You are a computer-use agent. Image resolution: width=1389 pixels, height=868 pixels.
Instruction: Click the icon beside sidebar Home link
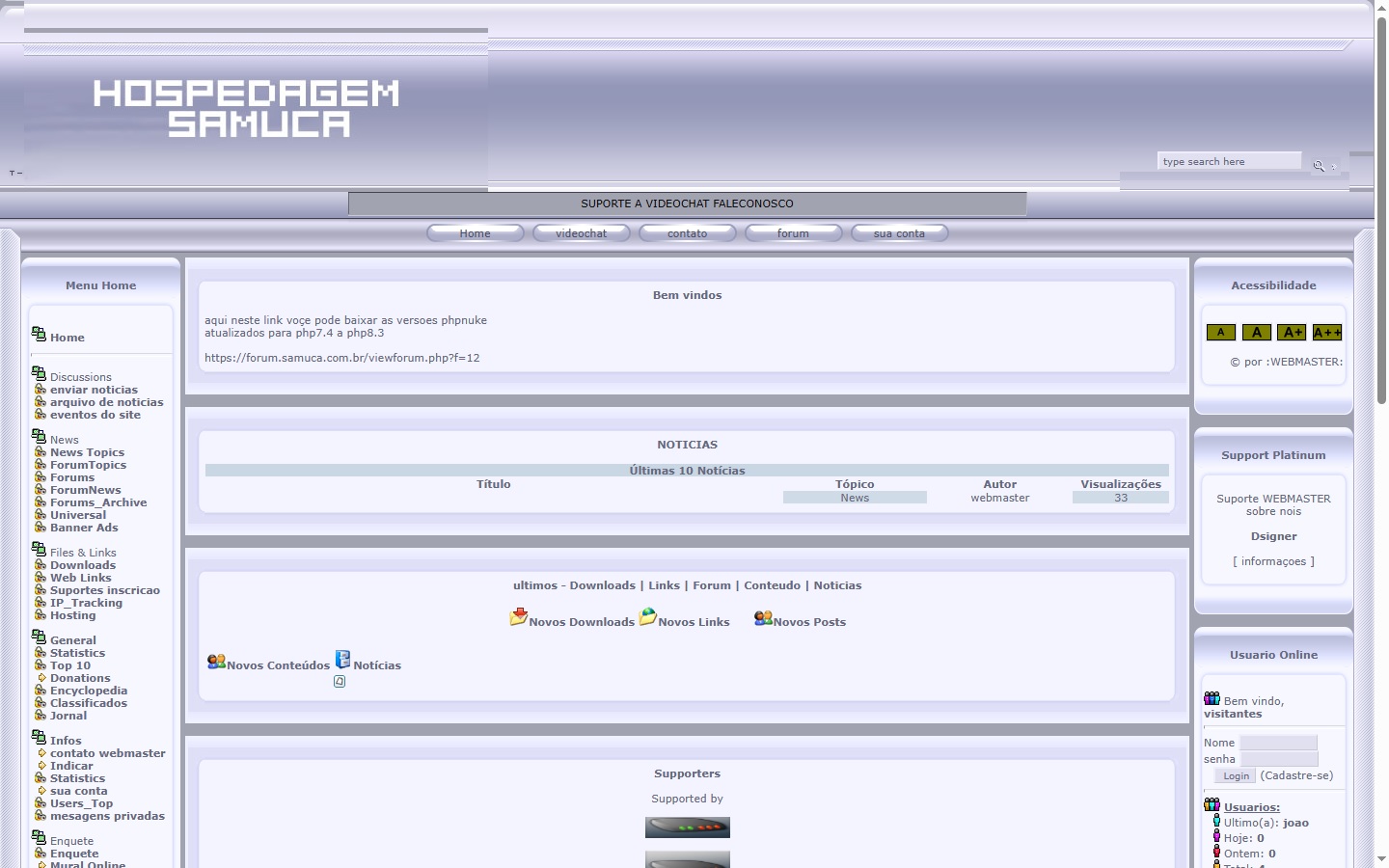(x=39, y=334)
